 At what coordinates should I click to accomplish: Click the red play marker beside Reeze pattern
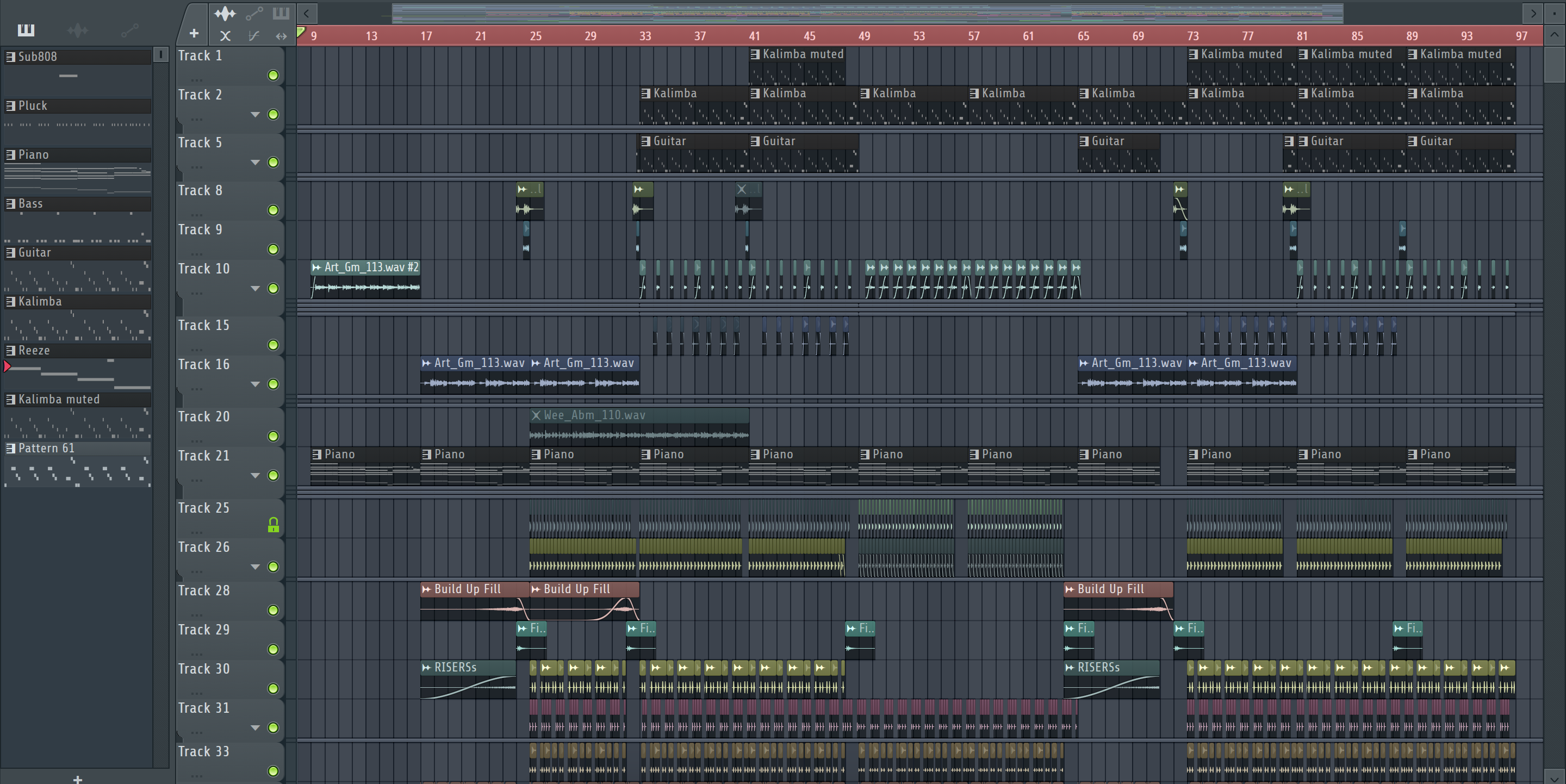point(7,366)
